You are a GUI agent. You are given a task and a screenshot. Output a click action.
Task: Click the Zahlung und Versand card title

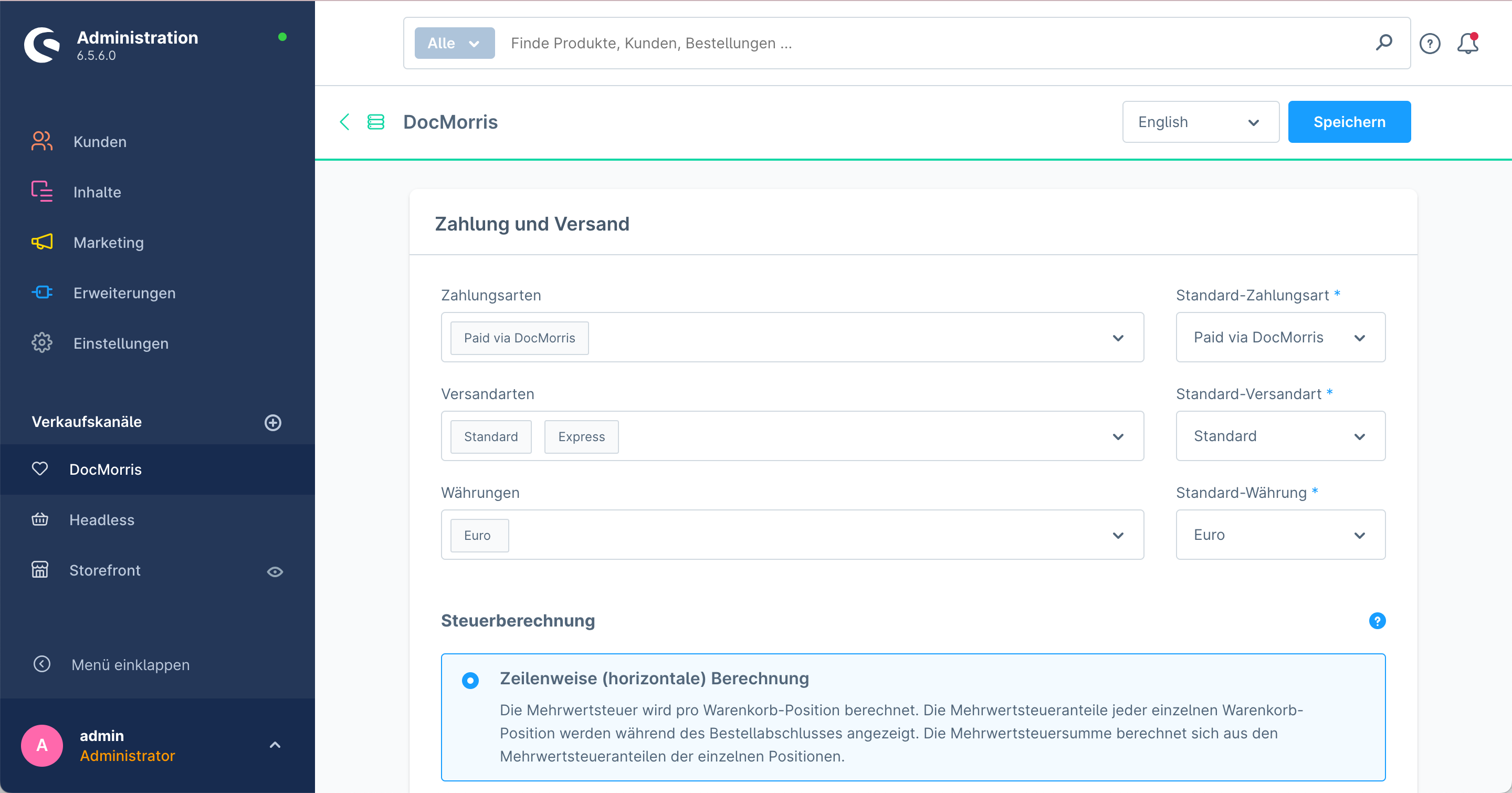(532, 224)
